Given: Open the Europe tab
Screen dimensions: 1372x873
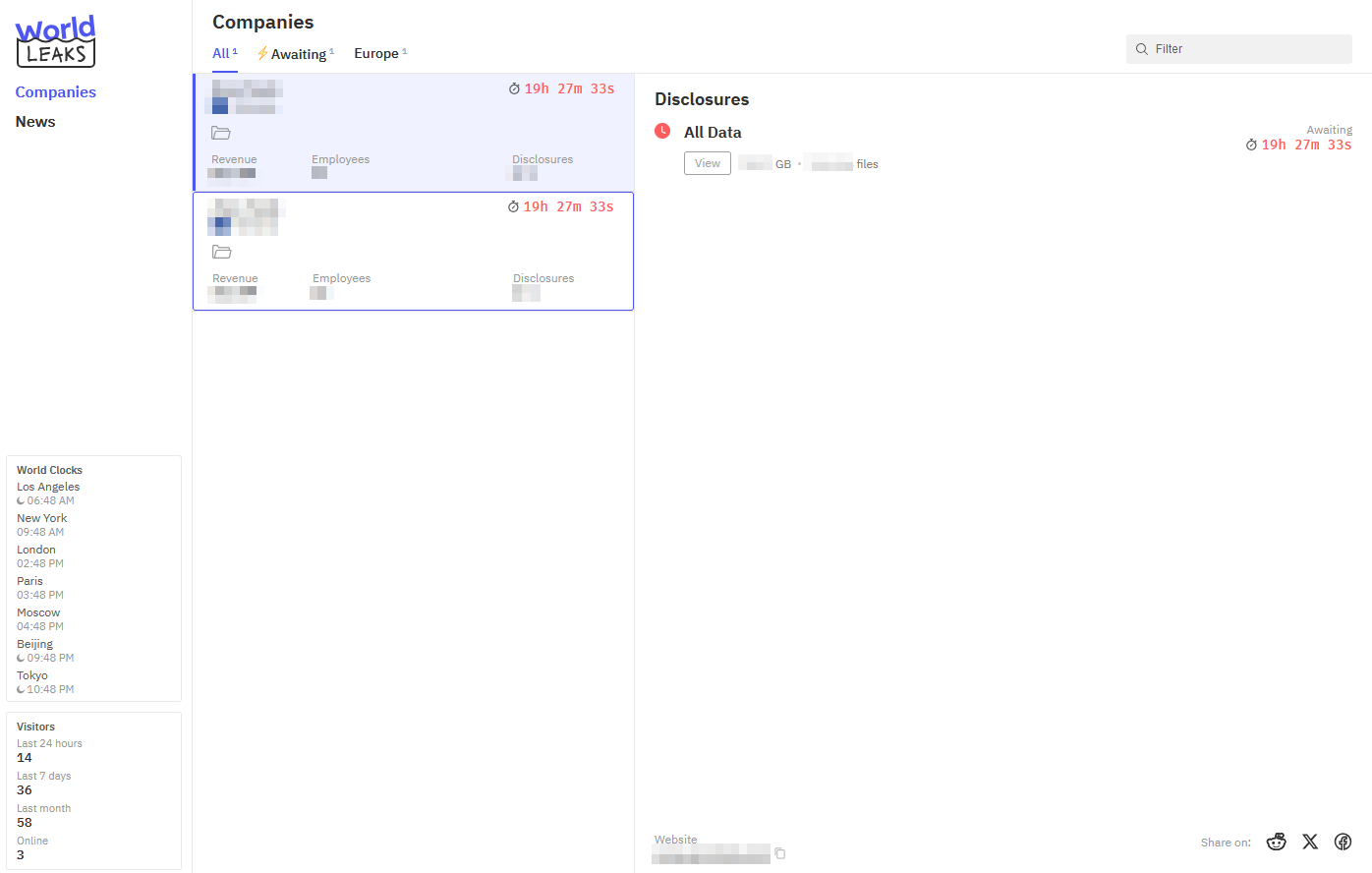Looking at the screenshot, I should [x=376, y=54].
